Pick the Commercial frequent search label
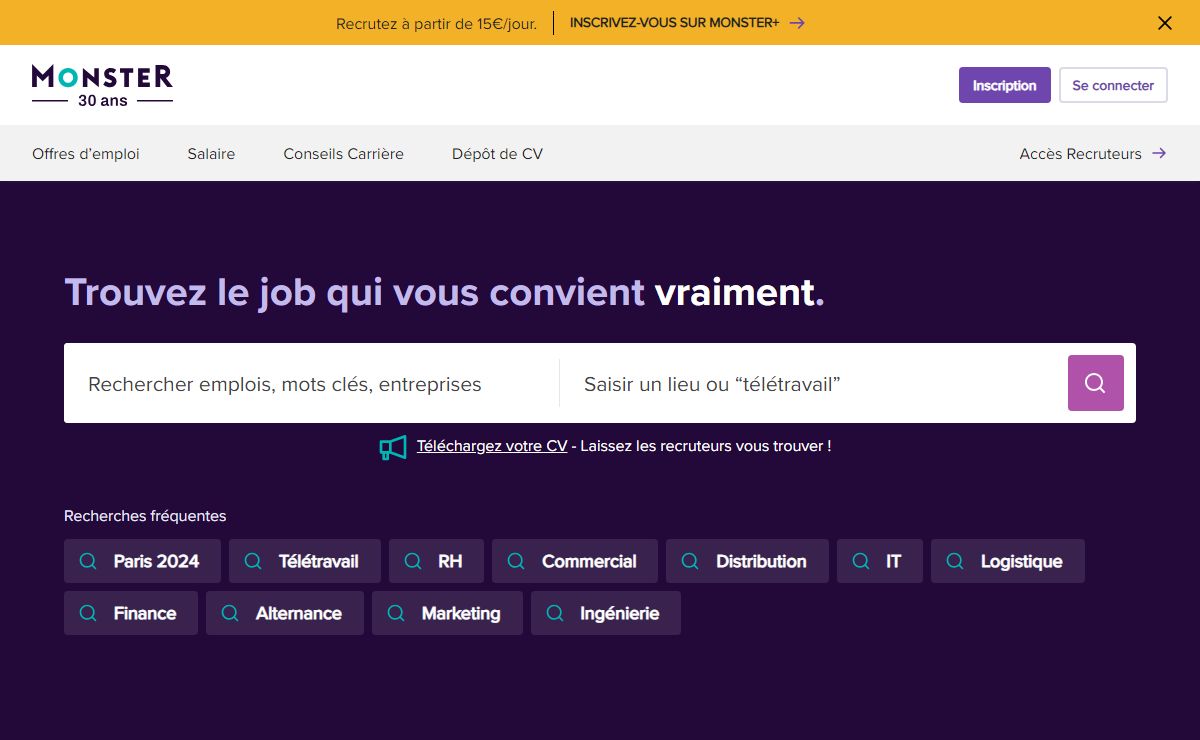 (x=589, y=561)
